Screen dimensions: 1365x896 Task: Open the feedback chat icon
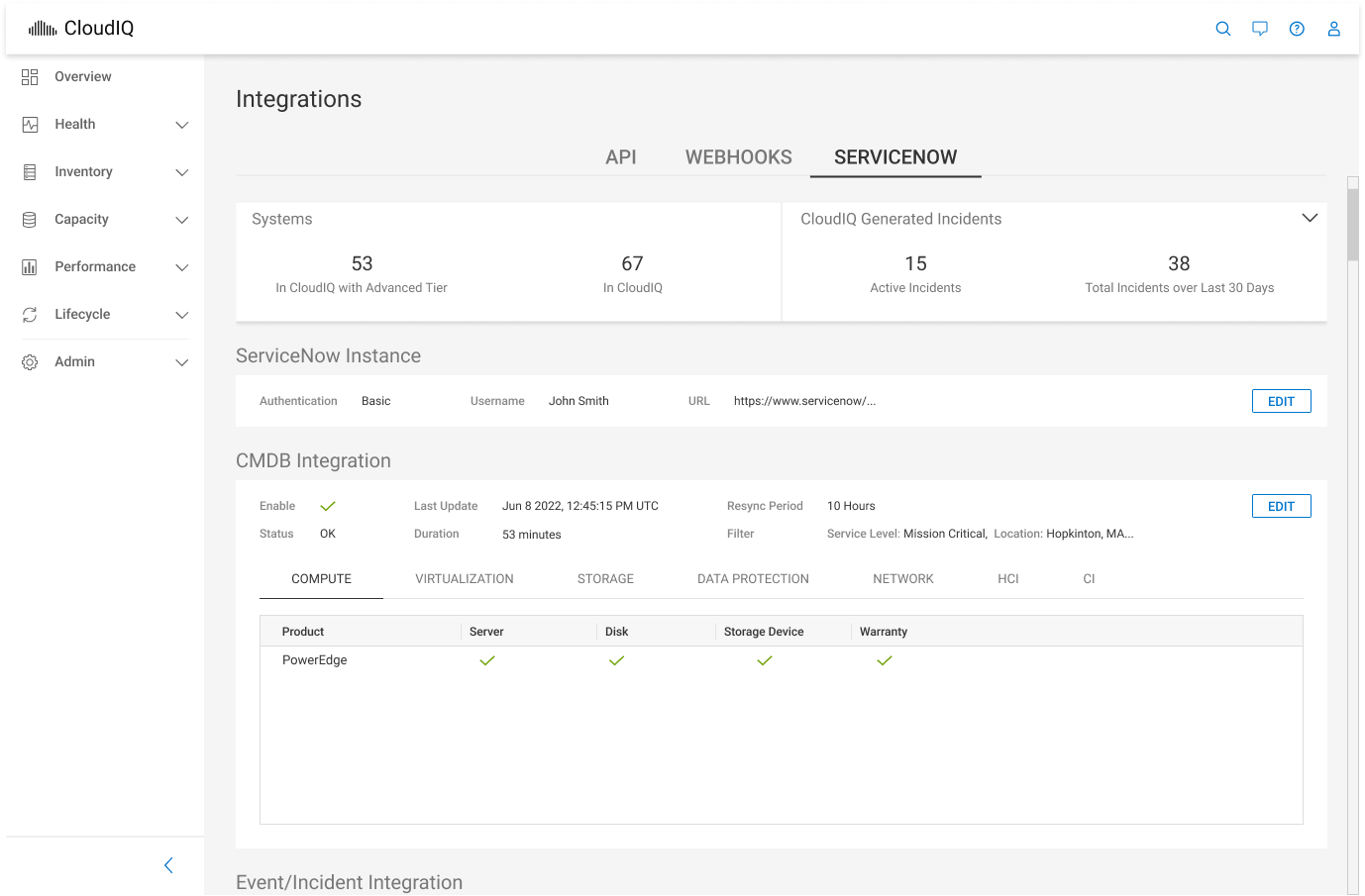point(1260,29)
